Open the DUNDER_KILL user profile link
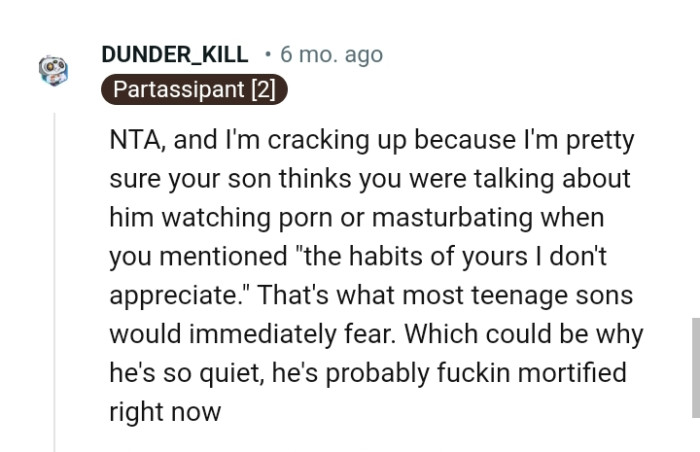The width and height of the screenshot is (700, 452). (175, 54)
